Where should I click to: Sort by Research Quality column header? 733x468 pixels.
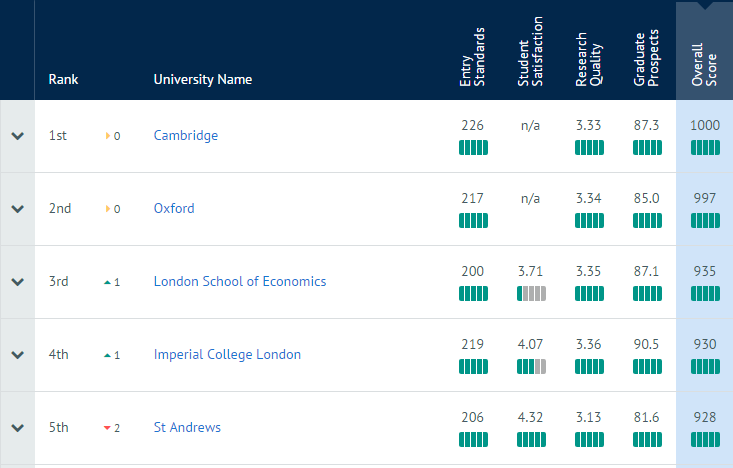point(589,59)
